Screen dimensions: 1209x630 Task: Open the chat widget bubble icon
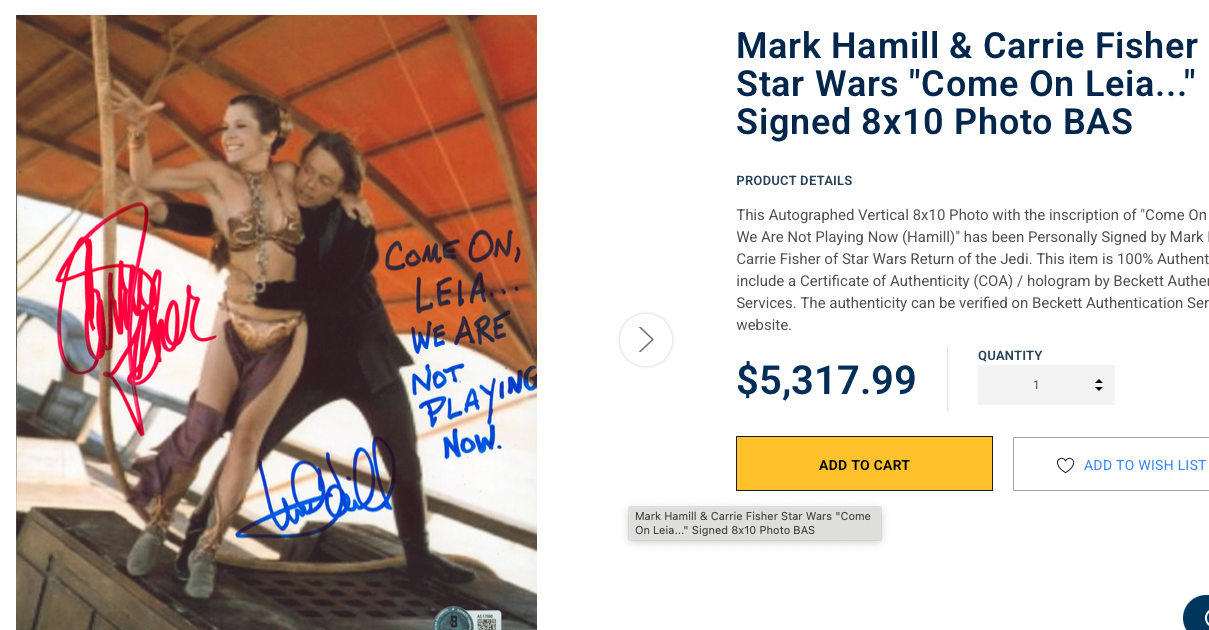click(1196, 612)
